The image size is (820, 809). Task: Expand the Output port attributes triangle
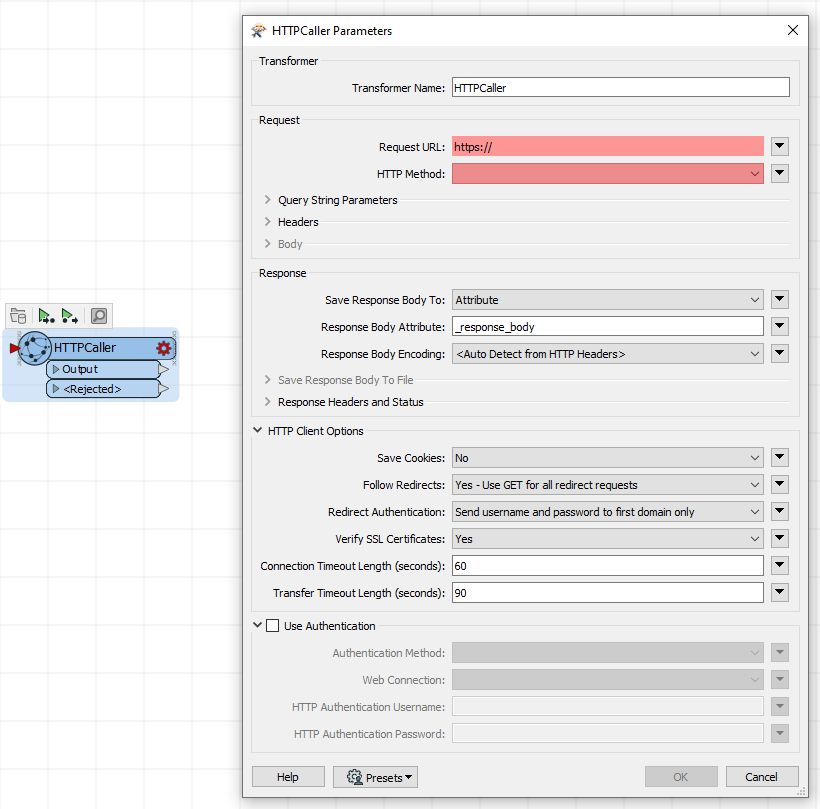coord(56,369)
